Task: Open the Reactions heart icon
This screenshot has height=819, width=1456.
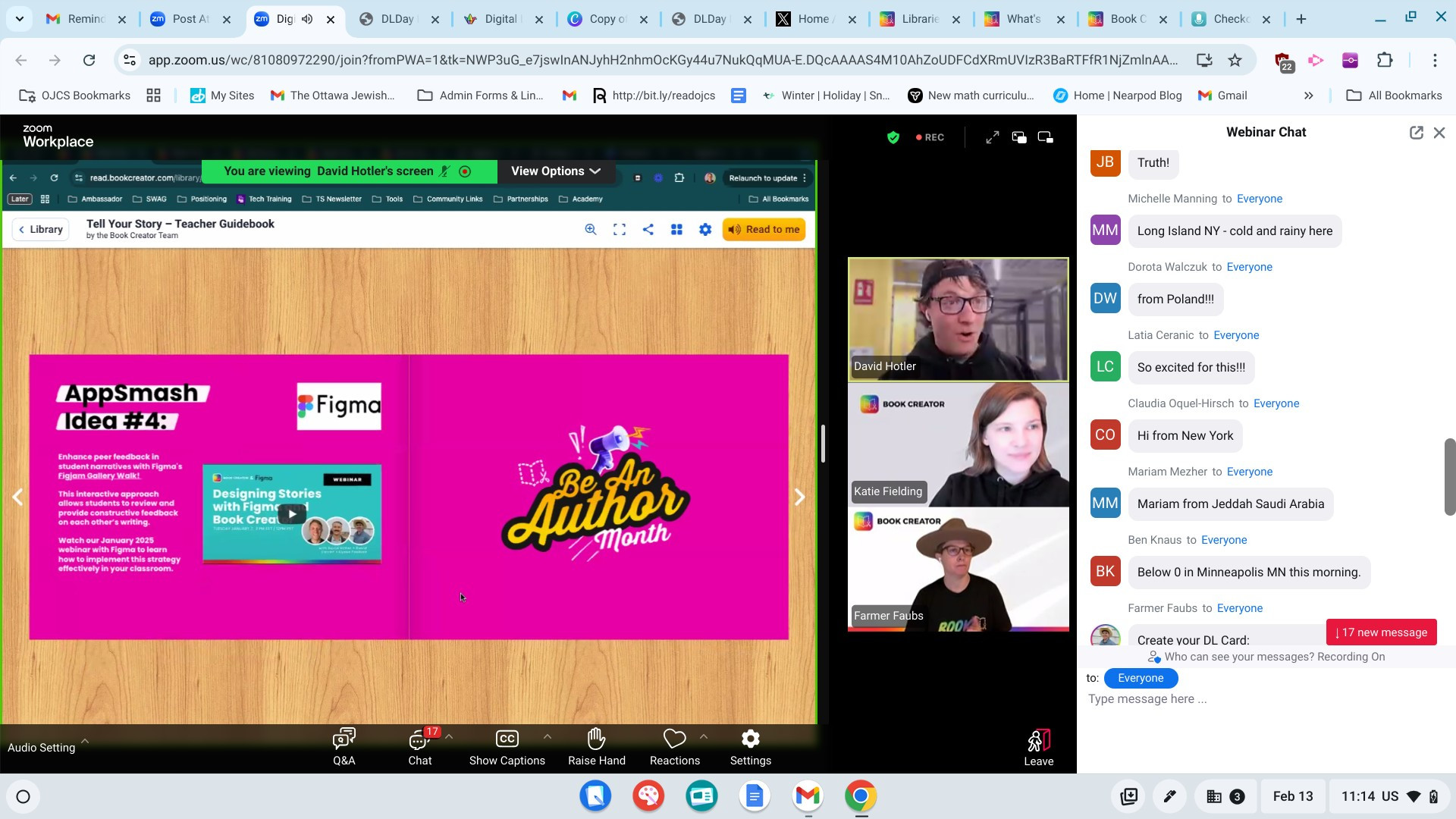Action: (x=674, y=739)
